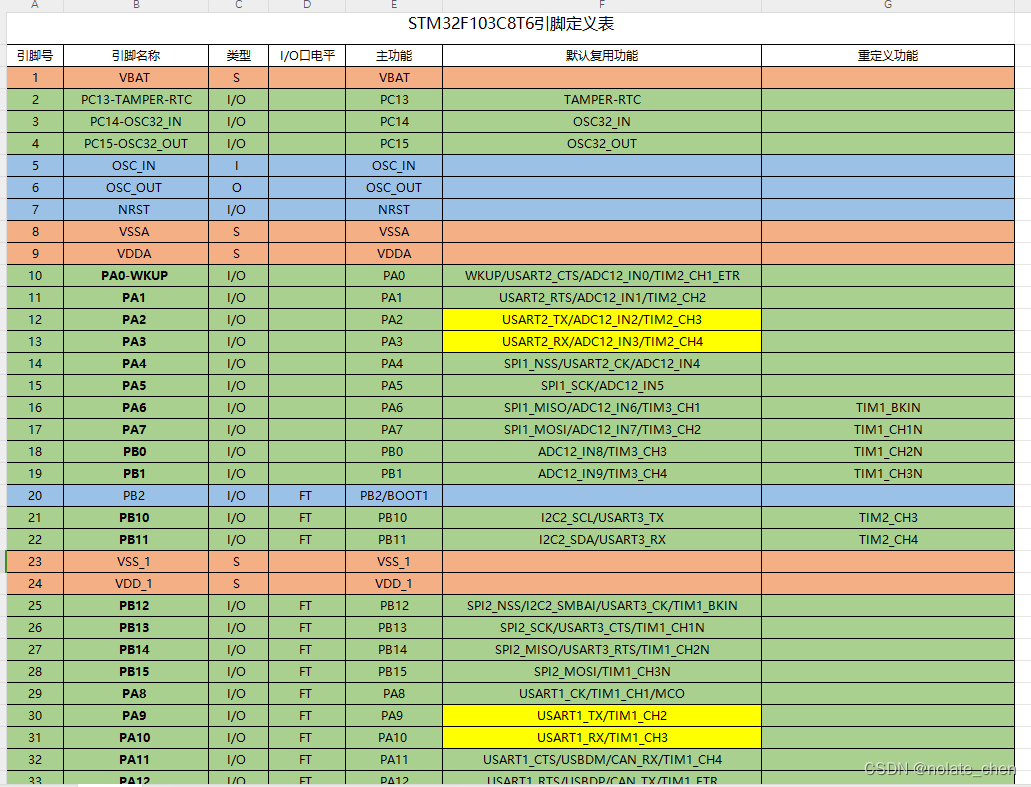Select the VDDA main function cell
Viewport: 1031px width, 787px height.
tap(394, 254)
